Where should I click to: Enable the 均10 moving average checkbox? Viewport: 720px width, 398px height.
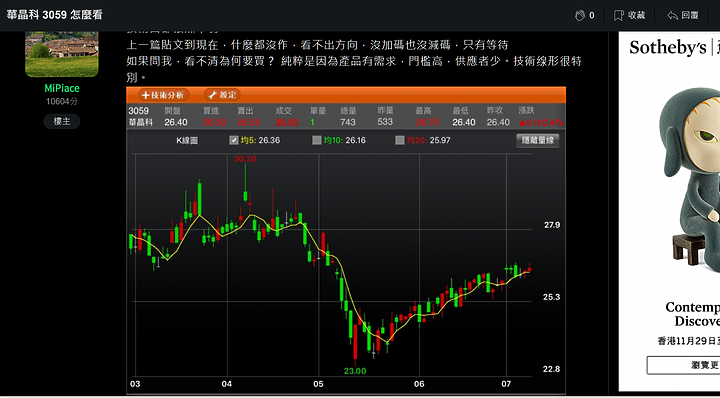[316, 140]
